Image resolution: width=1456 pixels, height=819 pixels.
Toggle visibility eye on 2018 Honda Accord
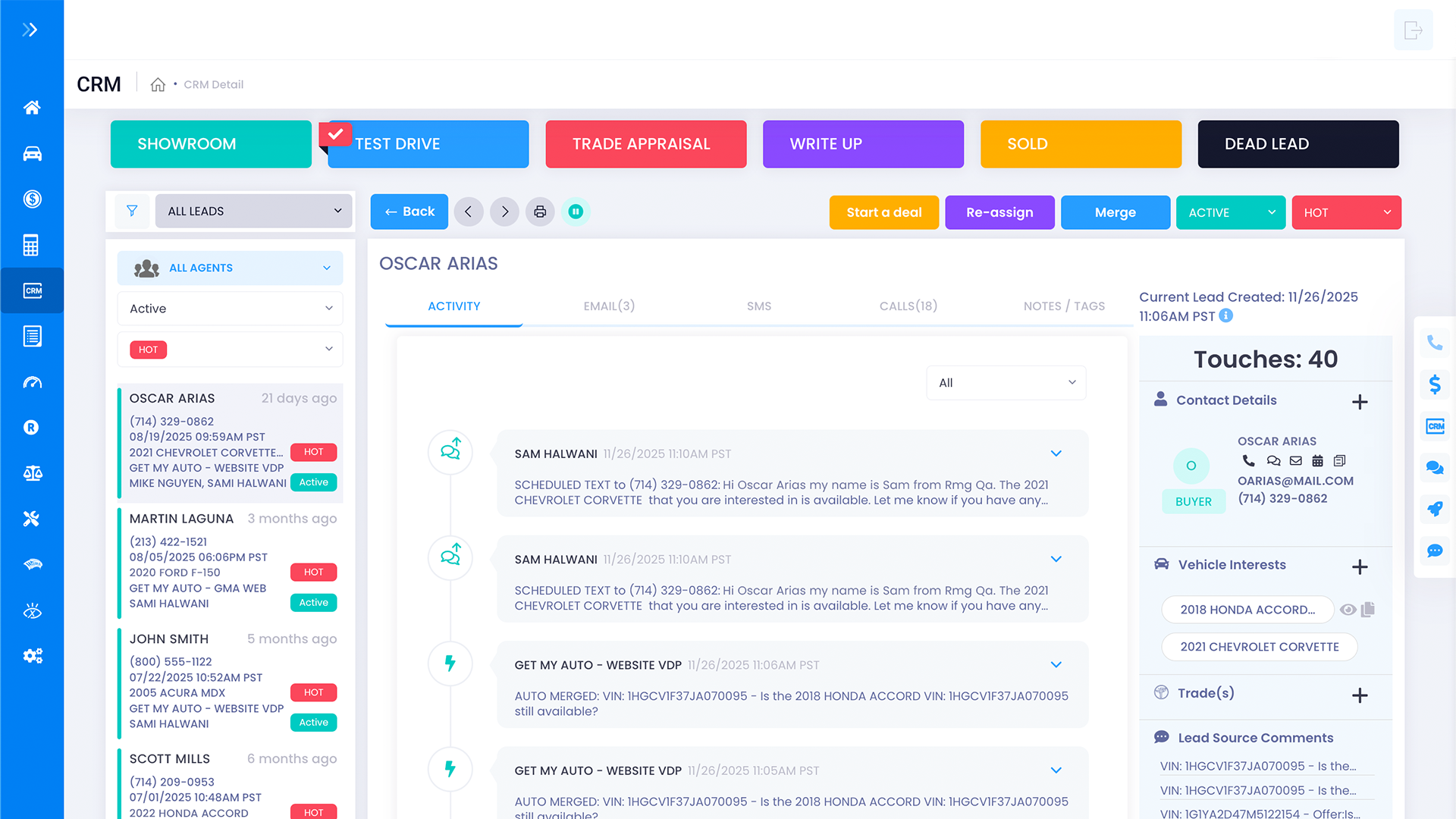(x=1348, y=609)
